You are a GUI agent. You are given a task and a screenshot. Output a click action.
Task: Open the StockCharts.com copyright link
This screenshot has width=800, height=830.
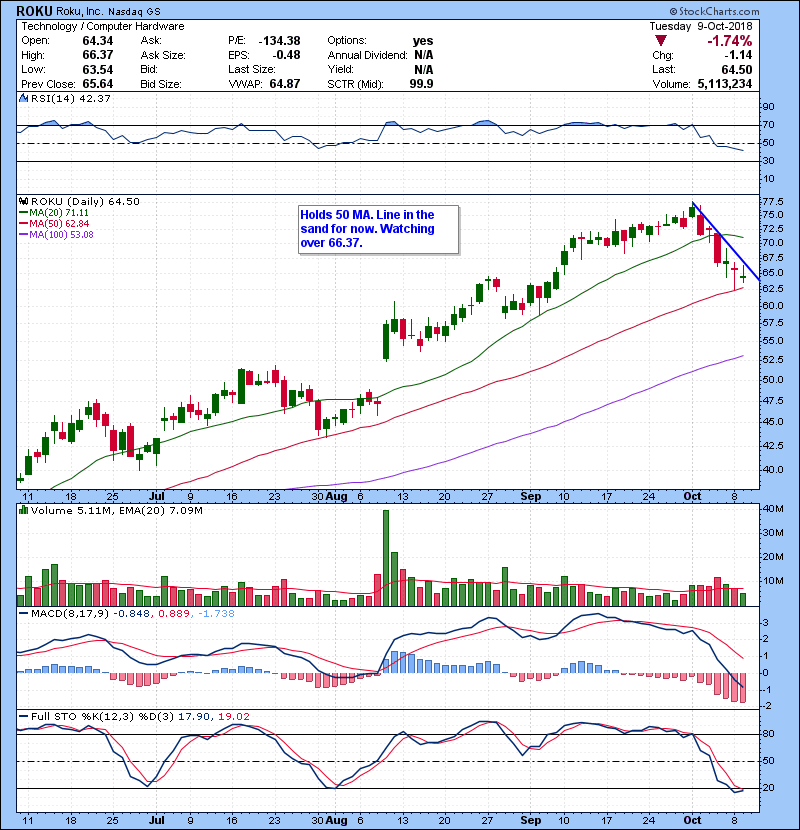714,11
